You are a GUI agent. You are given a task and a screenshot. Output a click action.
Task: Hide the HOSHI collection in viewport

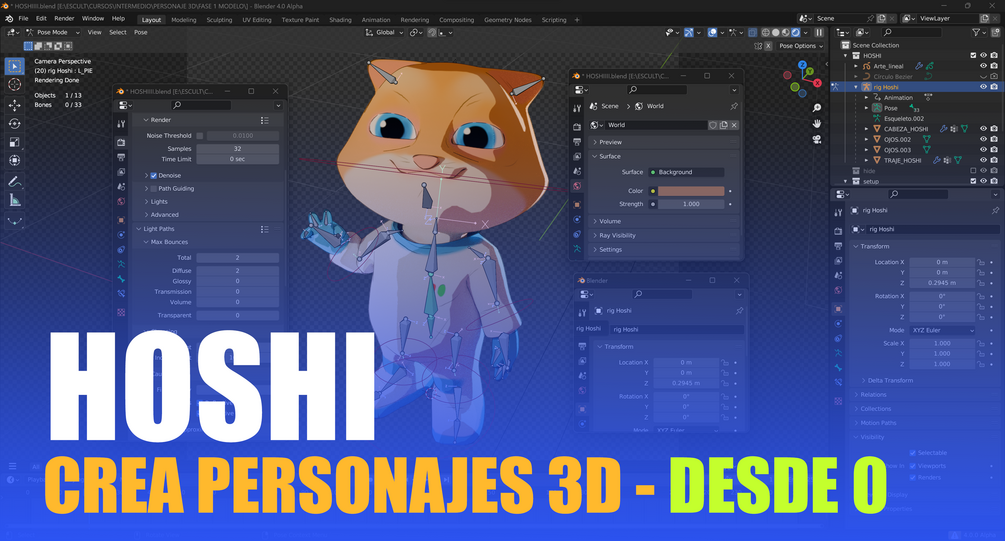pos(983,56)
